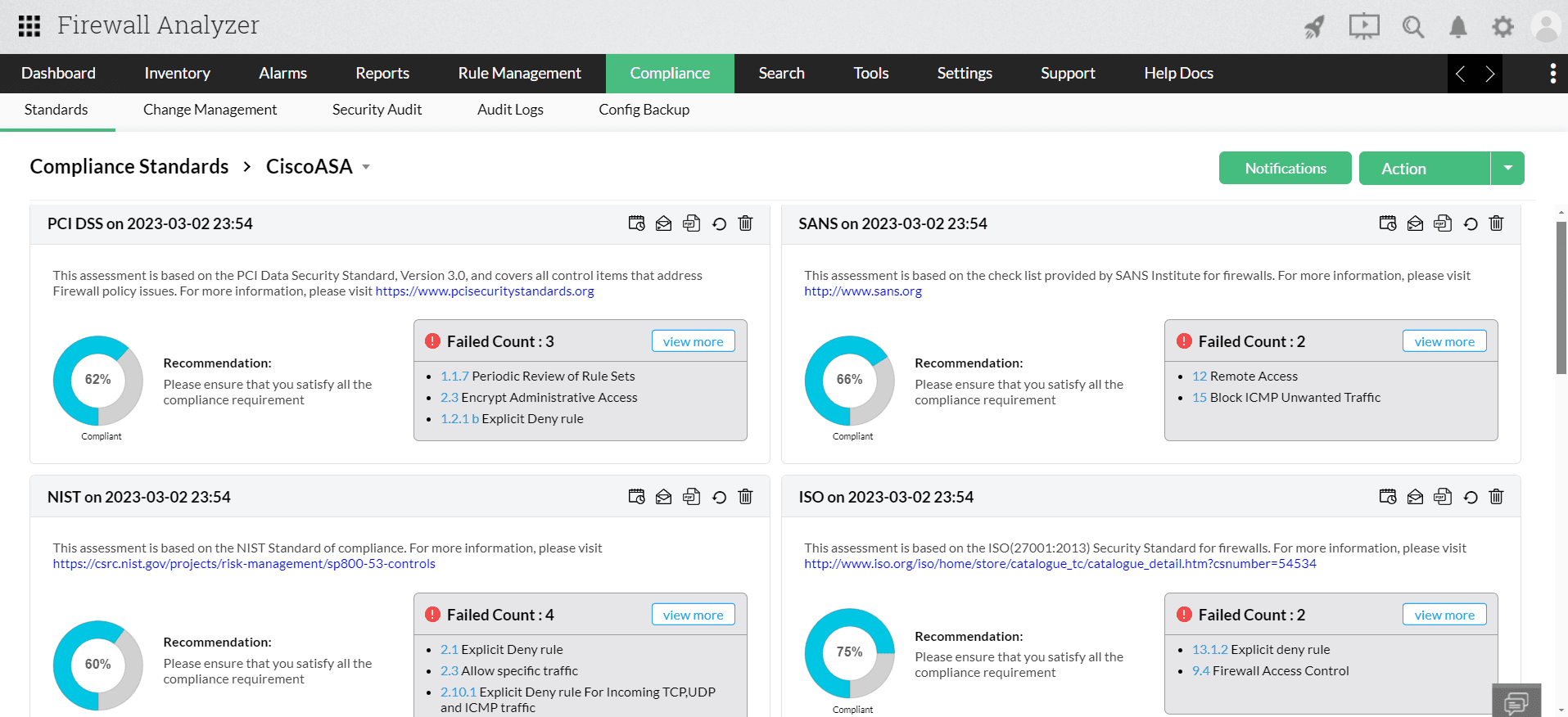
Task: Open the notification bell icon
Action: click(x=1458, y=27)
